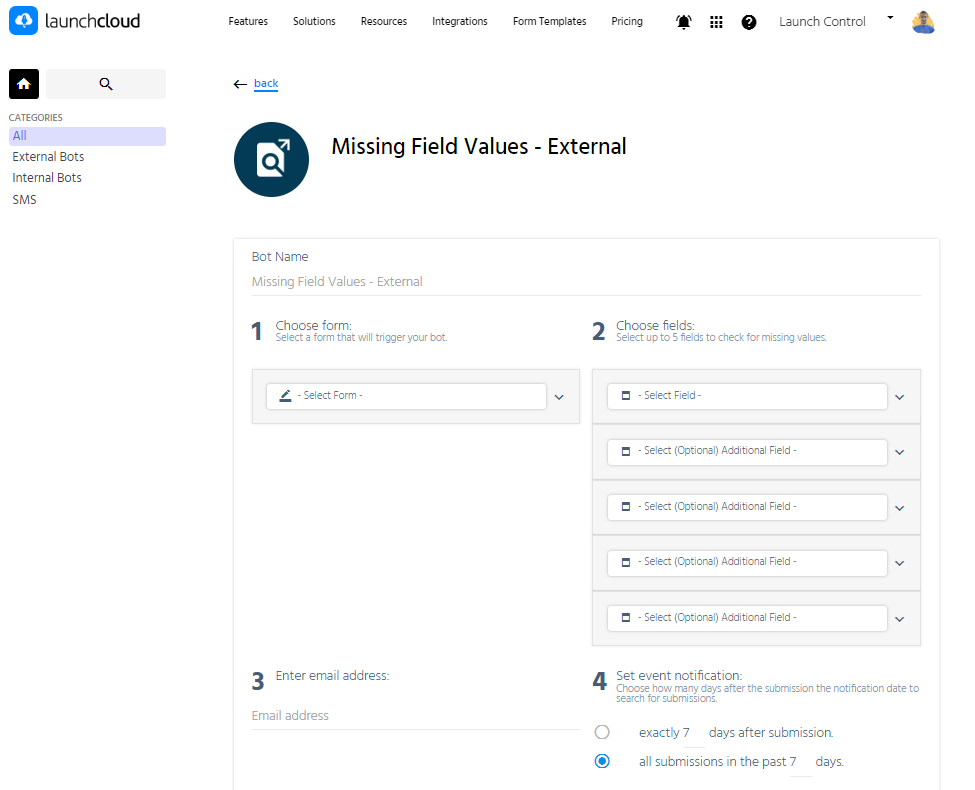Open the apps grid menu
The width and height of the screenshot is (975, 790).
(716, 22)
